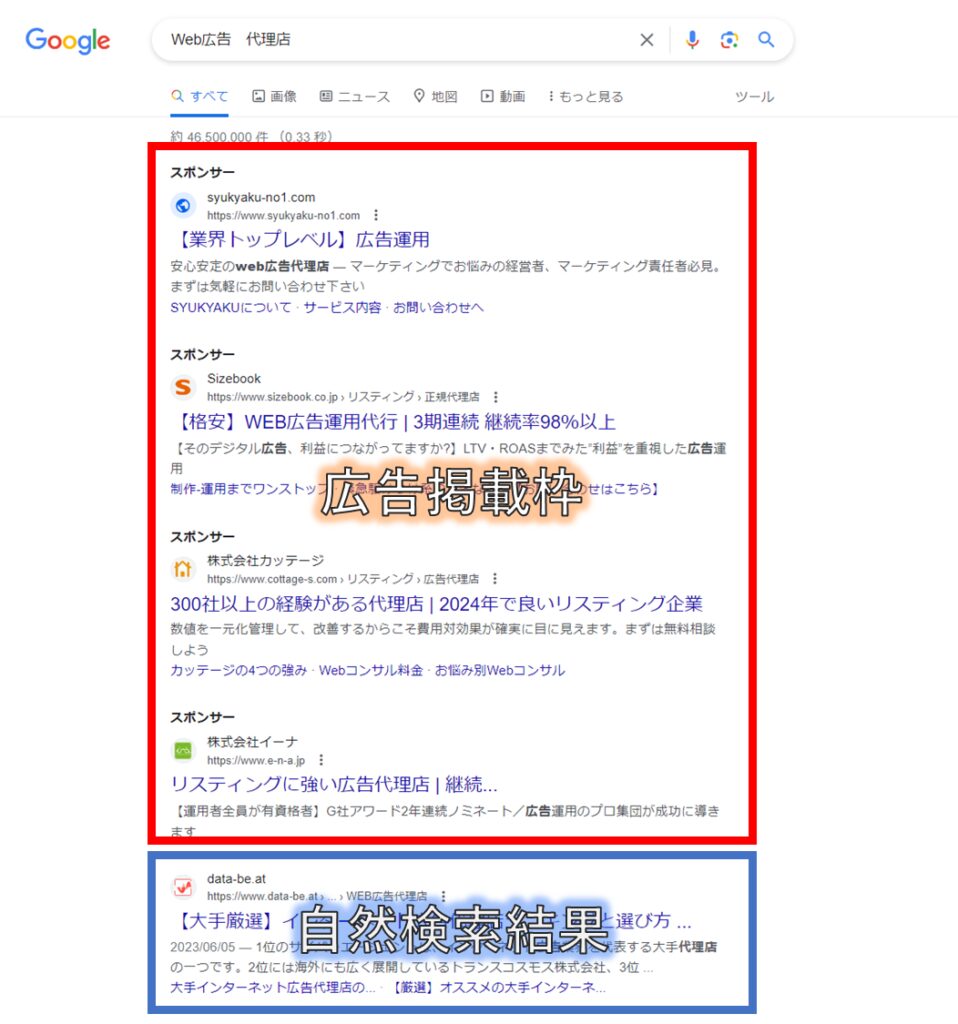Click the syukyaku-no1.com globe favicon
The height and width of the screenshot is (1024, 958).
coord(184,206)
